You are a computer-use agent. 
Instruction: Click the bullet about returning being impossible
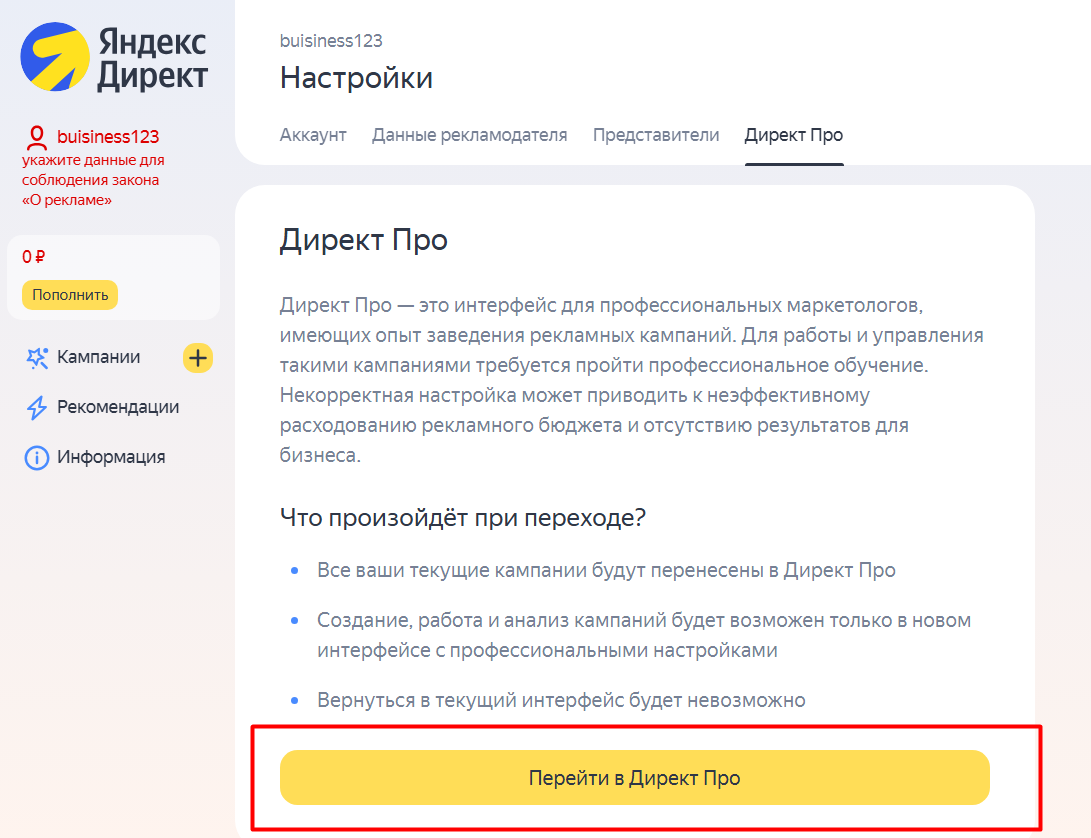coord(561,700)
